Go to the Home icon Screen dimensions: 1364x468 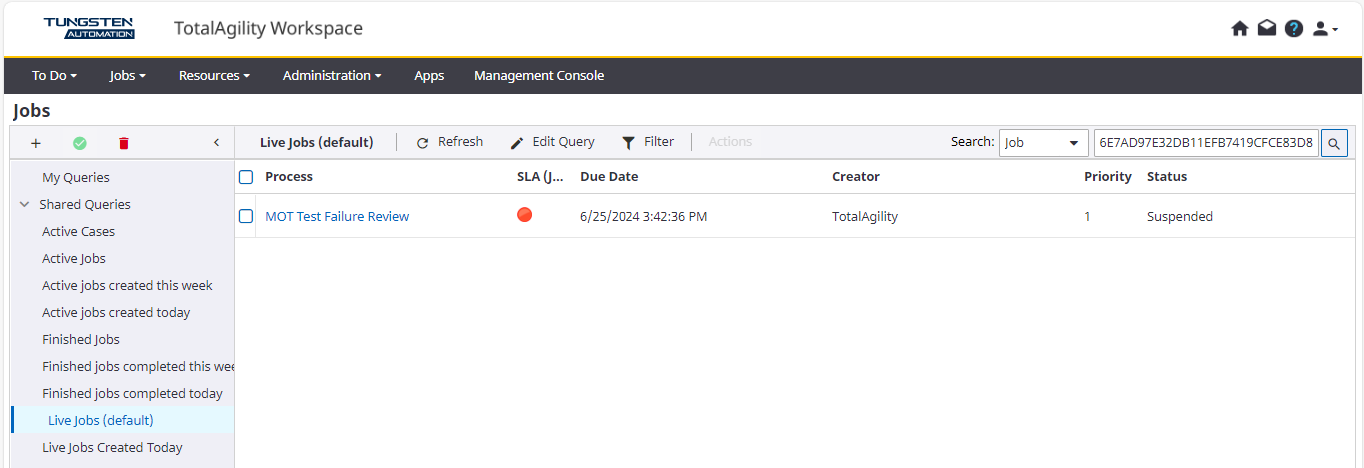coord(1240,29)
